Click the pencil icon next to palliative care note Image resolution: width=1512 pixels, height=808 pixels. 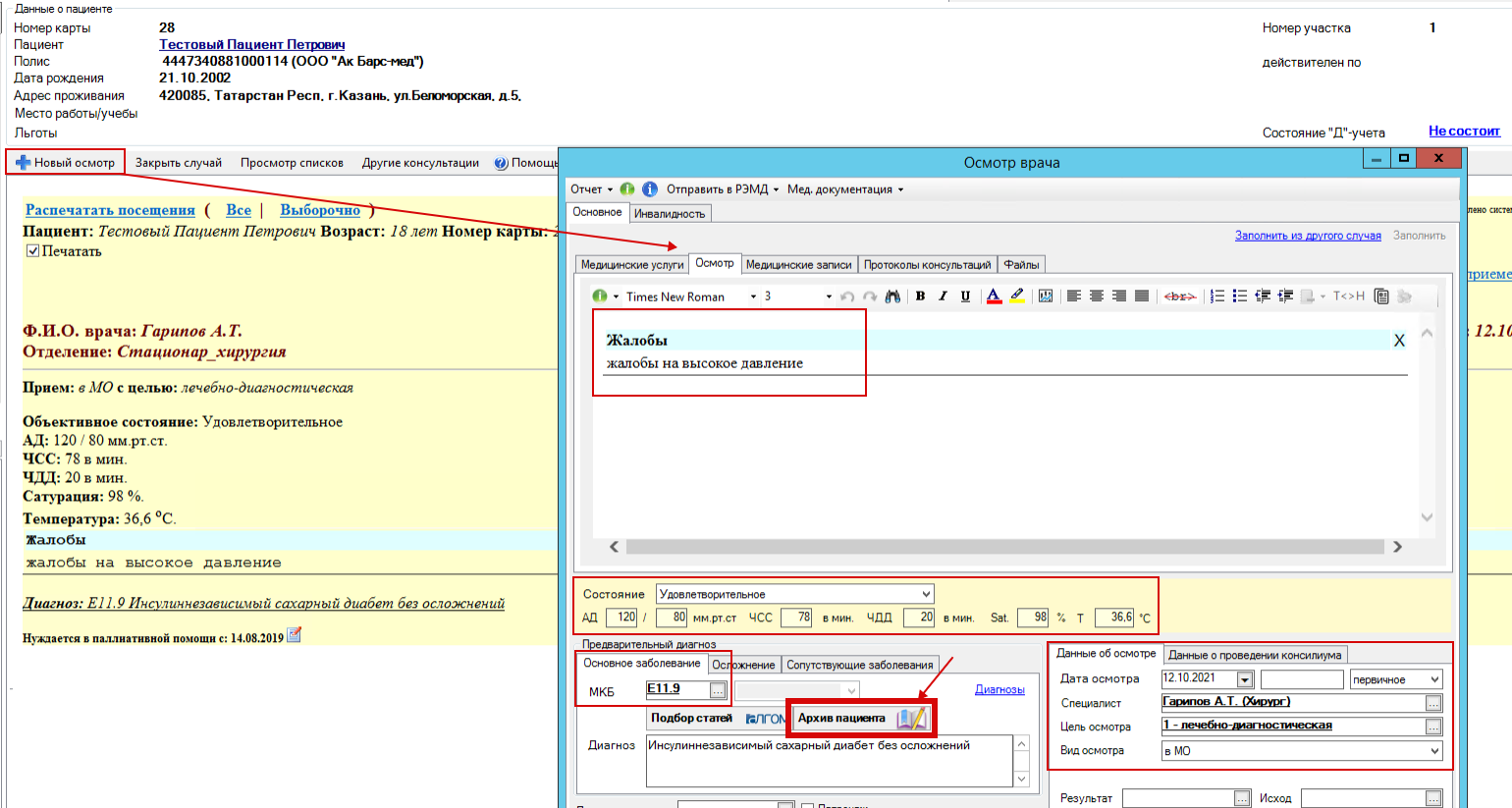[294, 636]
